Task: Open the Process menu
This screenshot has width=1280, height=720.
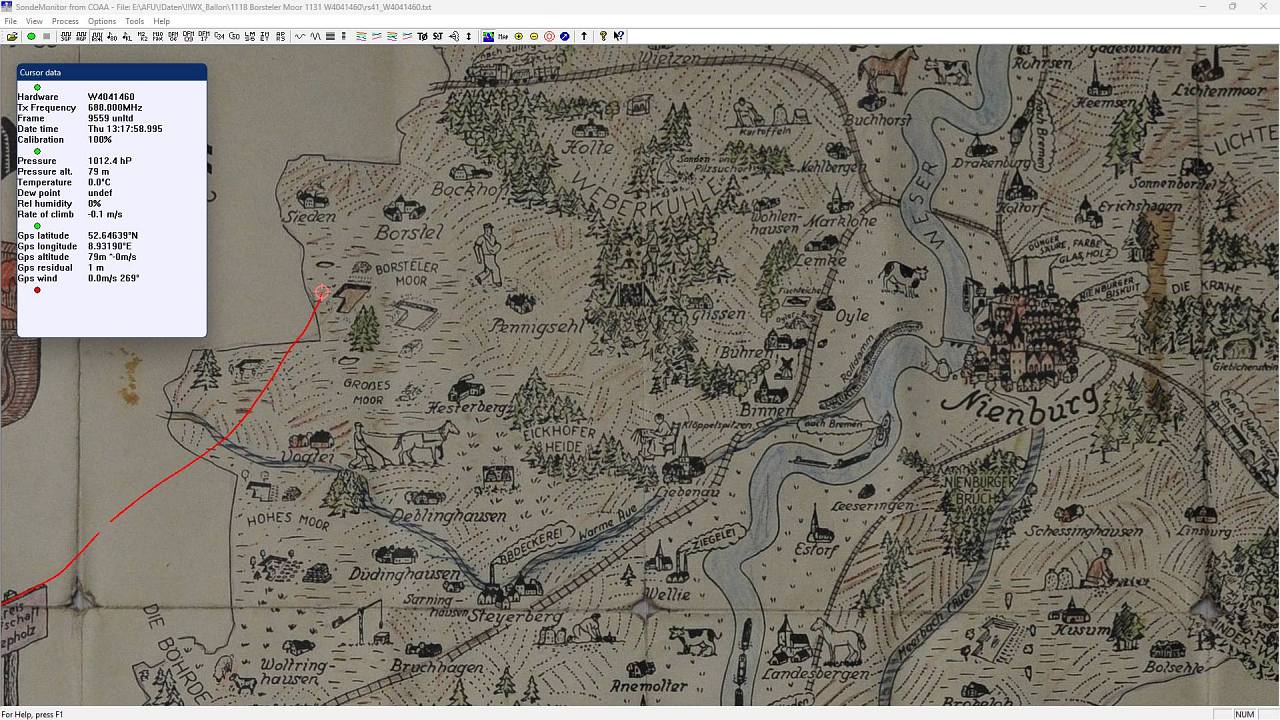Action: click(x=65, y=21)
